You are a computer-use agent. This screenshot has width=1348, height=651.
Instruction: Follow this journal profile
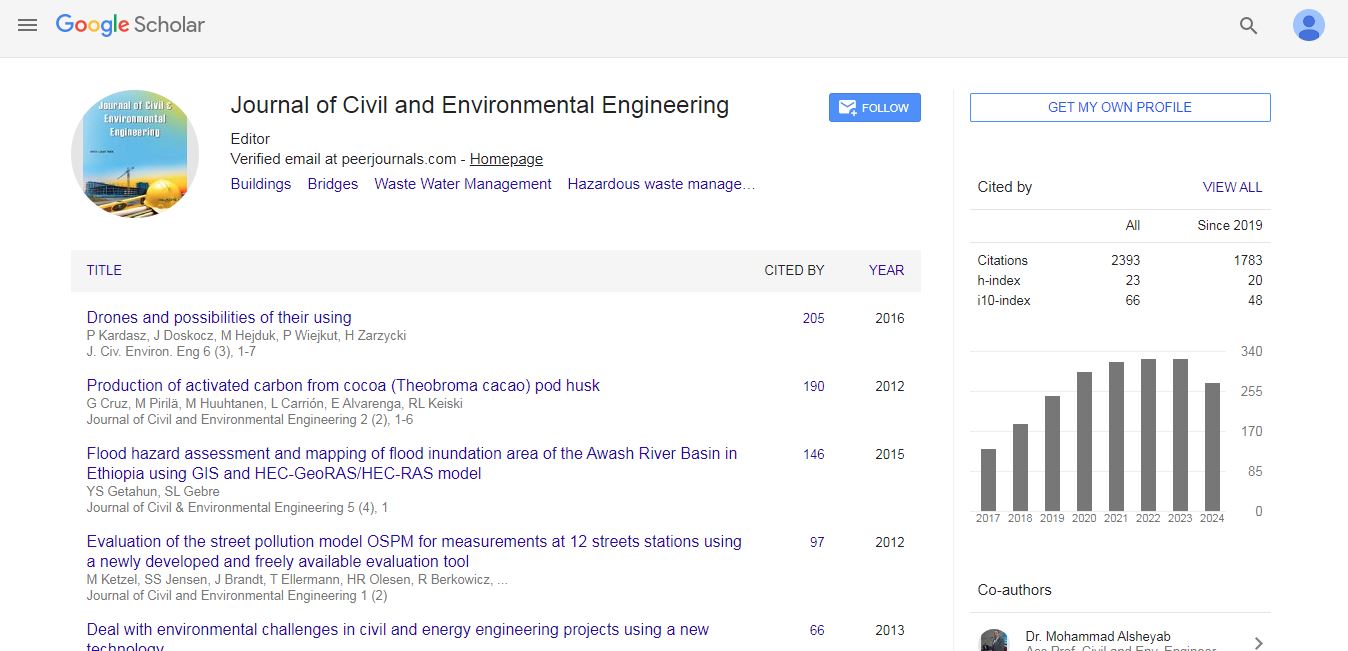874,108
